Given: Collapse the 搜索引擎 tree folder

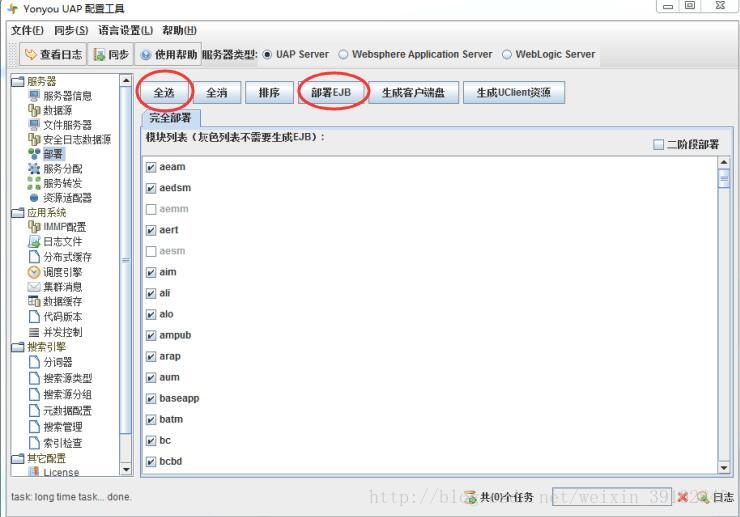Looking at the screenshot, I should [17, 347].
